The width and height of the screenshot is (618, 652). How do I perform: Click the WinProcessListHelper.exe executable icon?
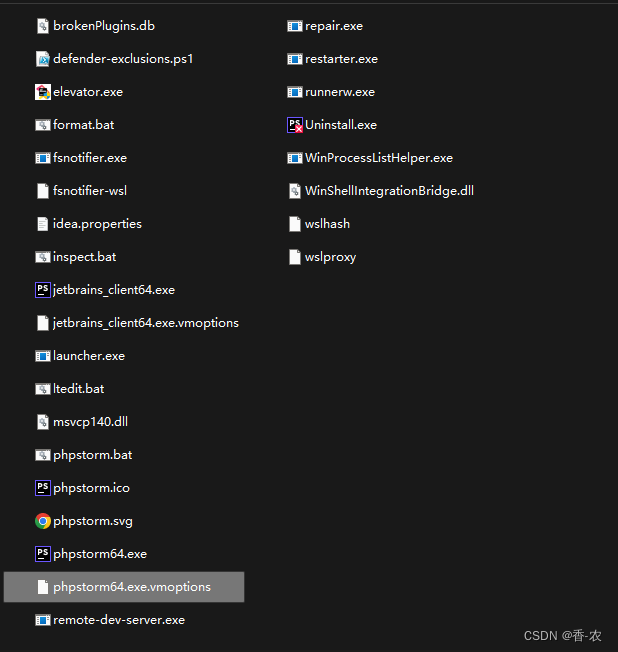coord(295,158)
